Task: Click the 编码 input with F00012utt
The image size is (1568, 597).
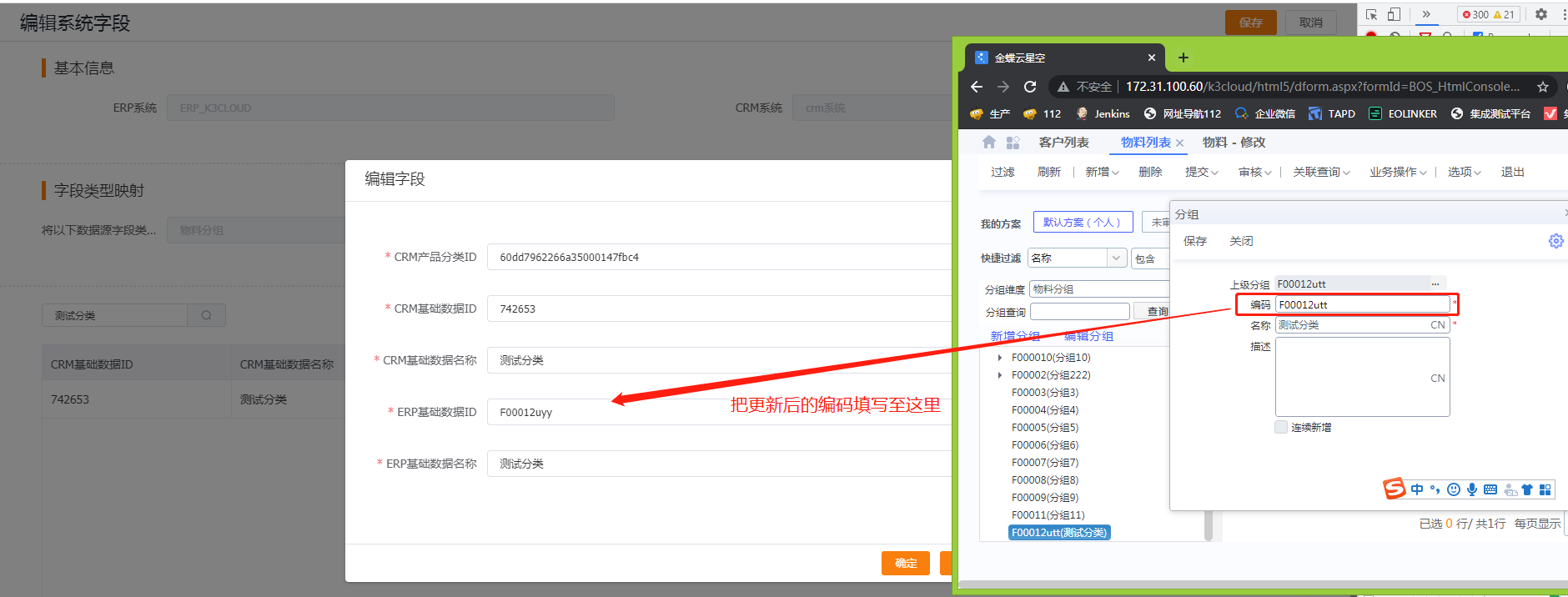Action: coord(1363,304)
